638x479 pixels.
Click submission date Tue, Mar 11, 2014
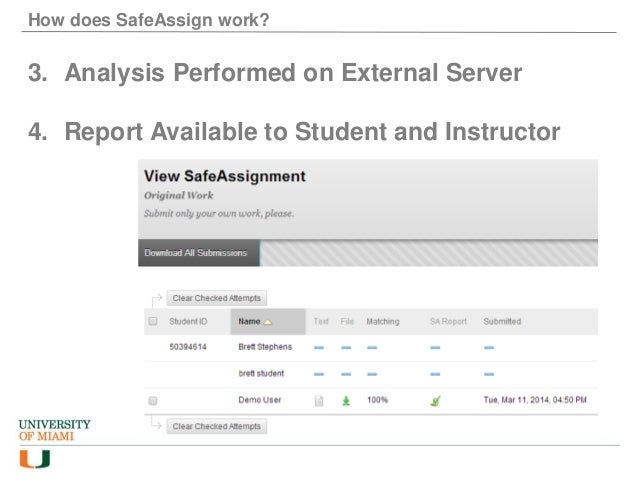[535, 400]
